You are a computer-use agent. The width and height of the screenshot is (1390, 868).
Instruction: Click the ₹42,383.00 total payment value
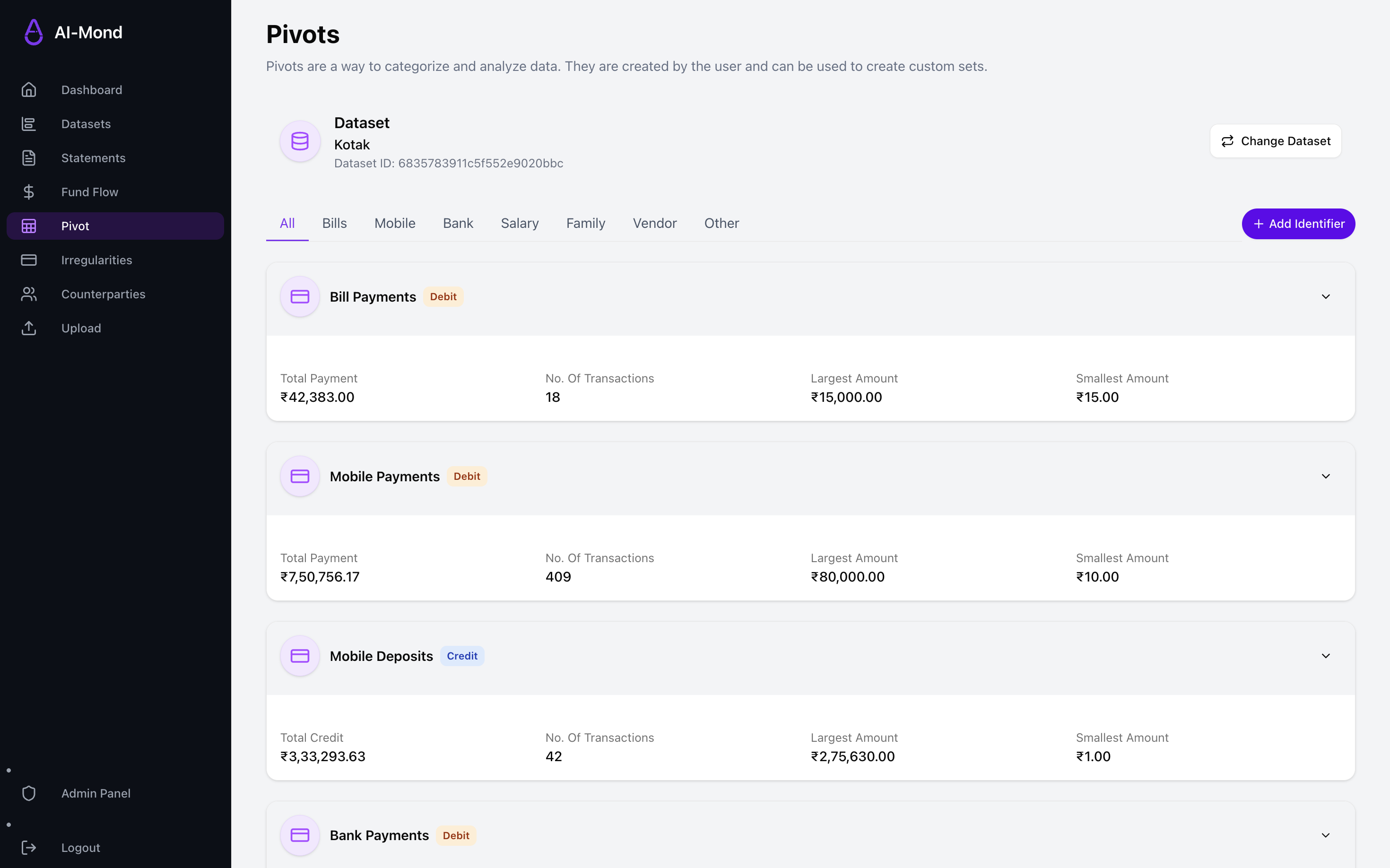click(x=317, y=397)
